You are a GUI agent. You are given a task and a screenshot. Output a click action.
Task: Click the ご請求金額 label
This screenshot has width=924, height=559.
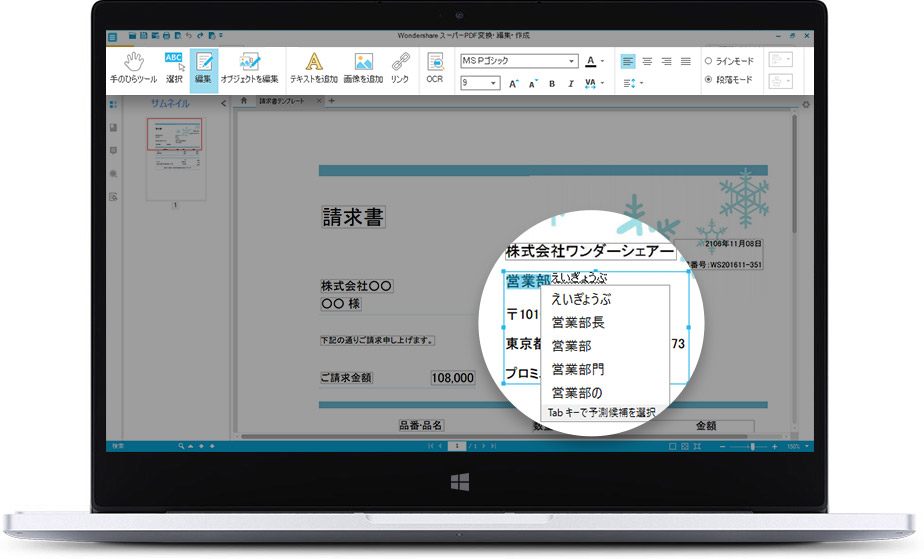tap(346, 378)
